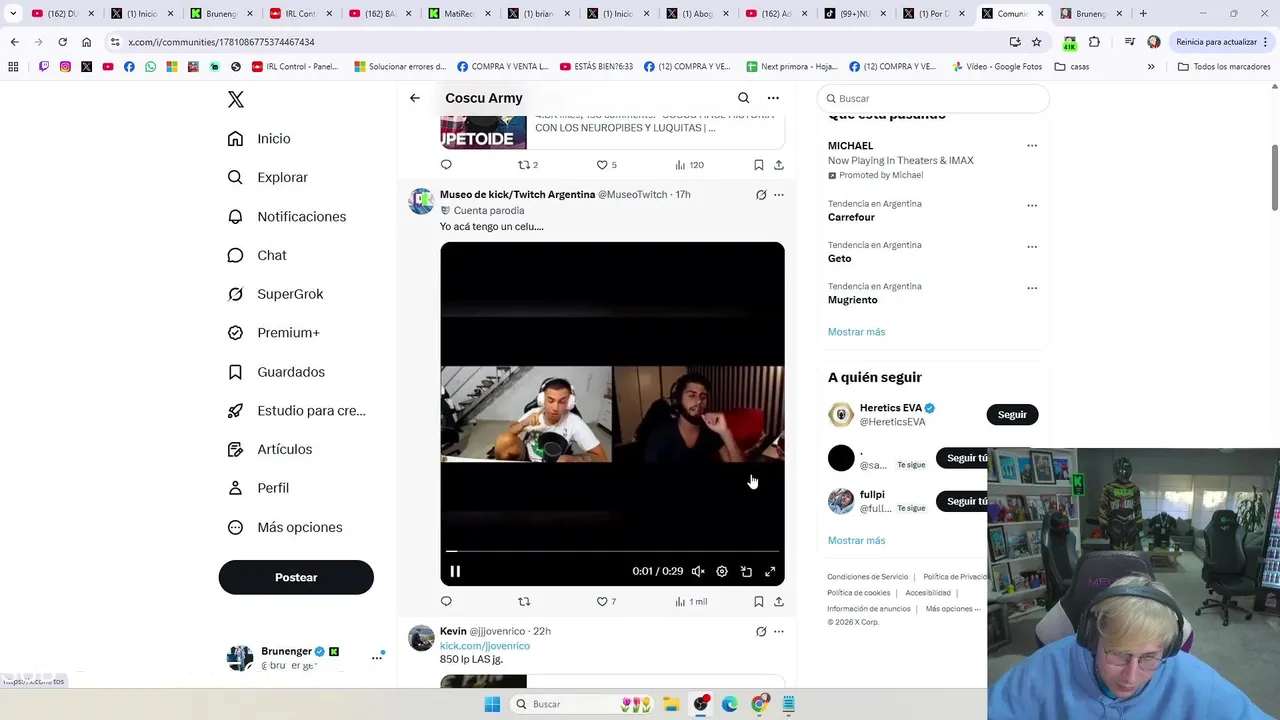The image size is (1280, 720).
Task: Reload the browser page
Action: click(x=62, y=42)
